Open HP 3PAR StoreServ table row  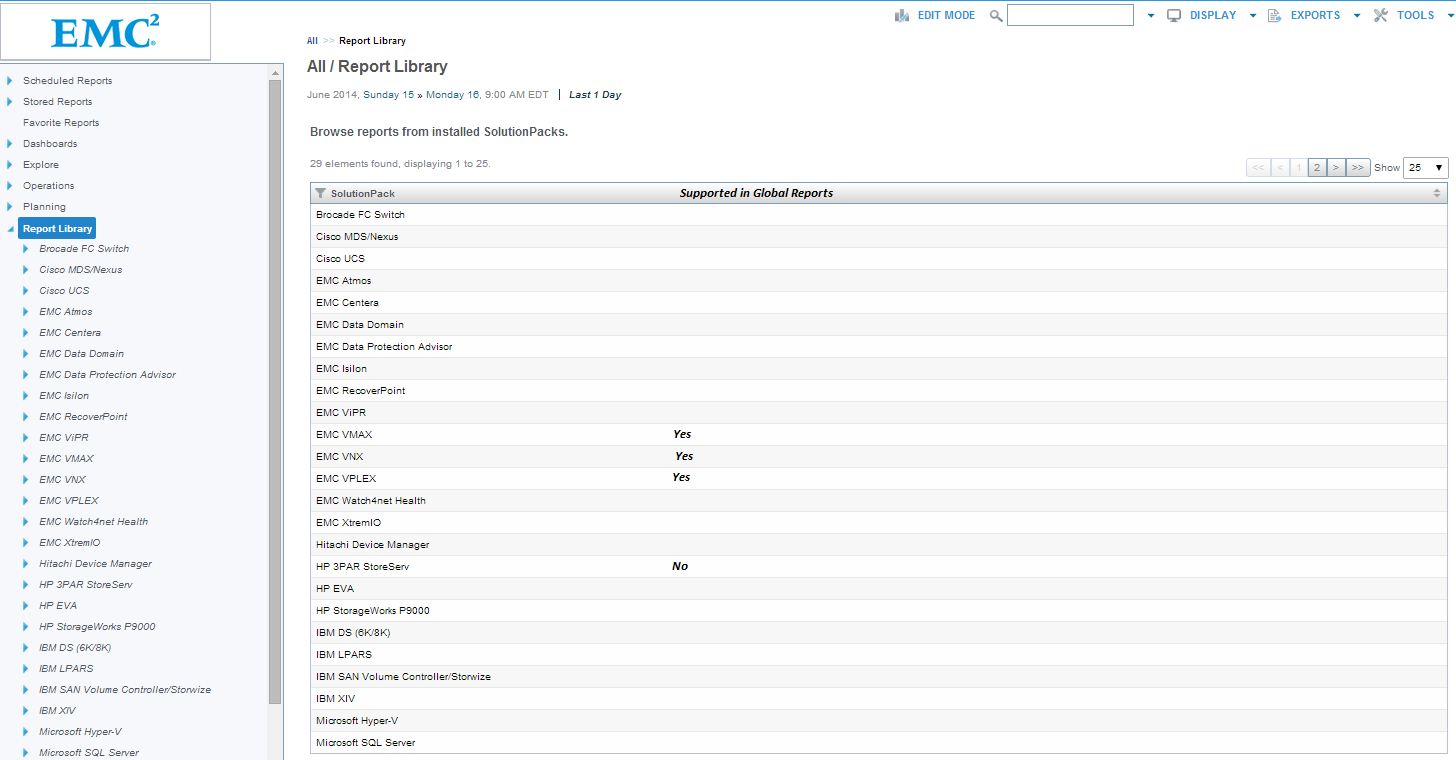tap(879, 567)
